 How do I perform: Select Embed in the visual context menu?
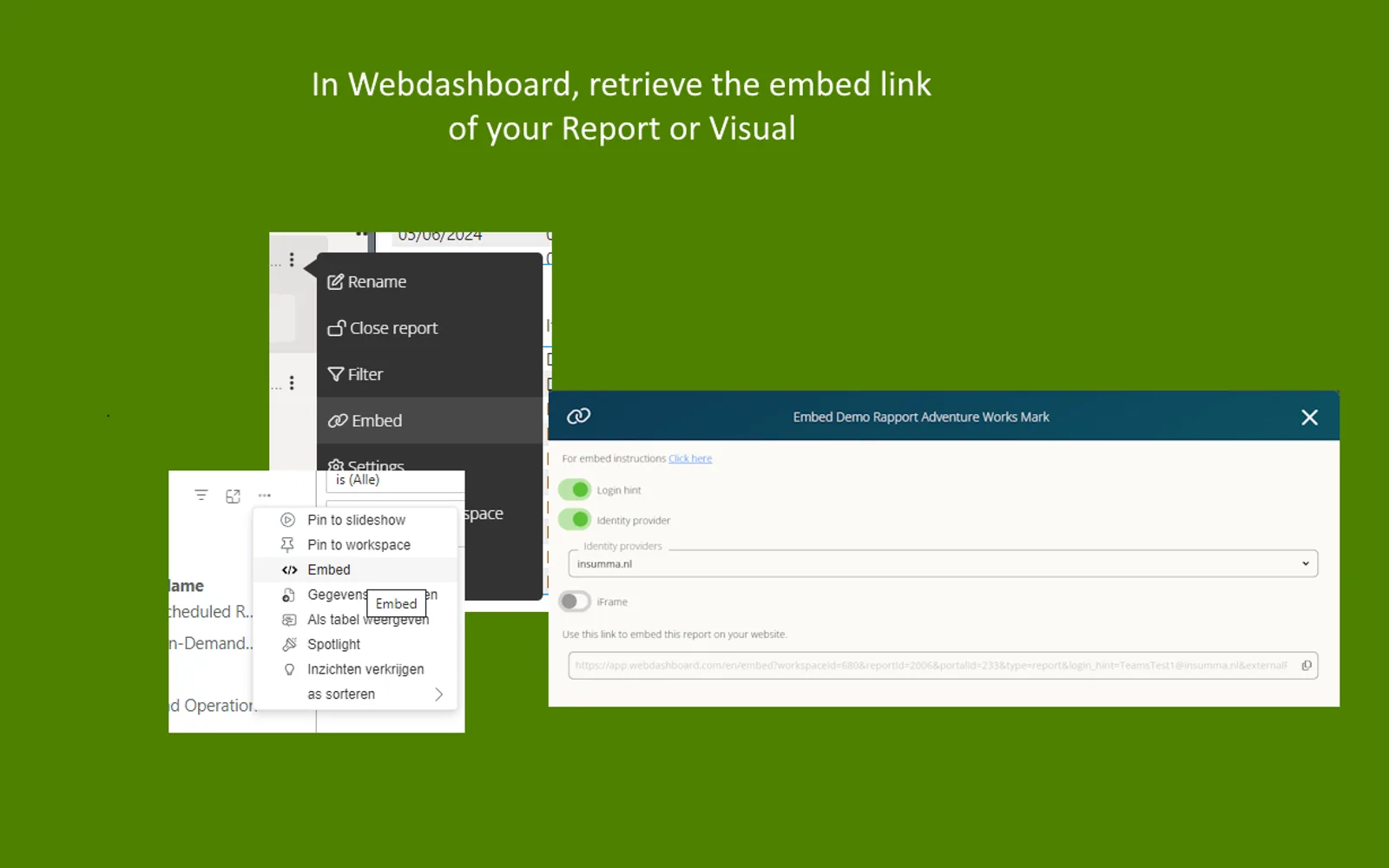[355, 569]
